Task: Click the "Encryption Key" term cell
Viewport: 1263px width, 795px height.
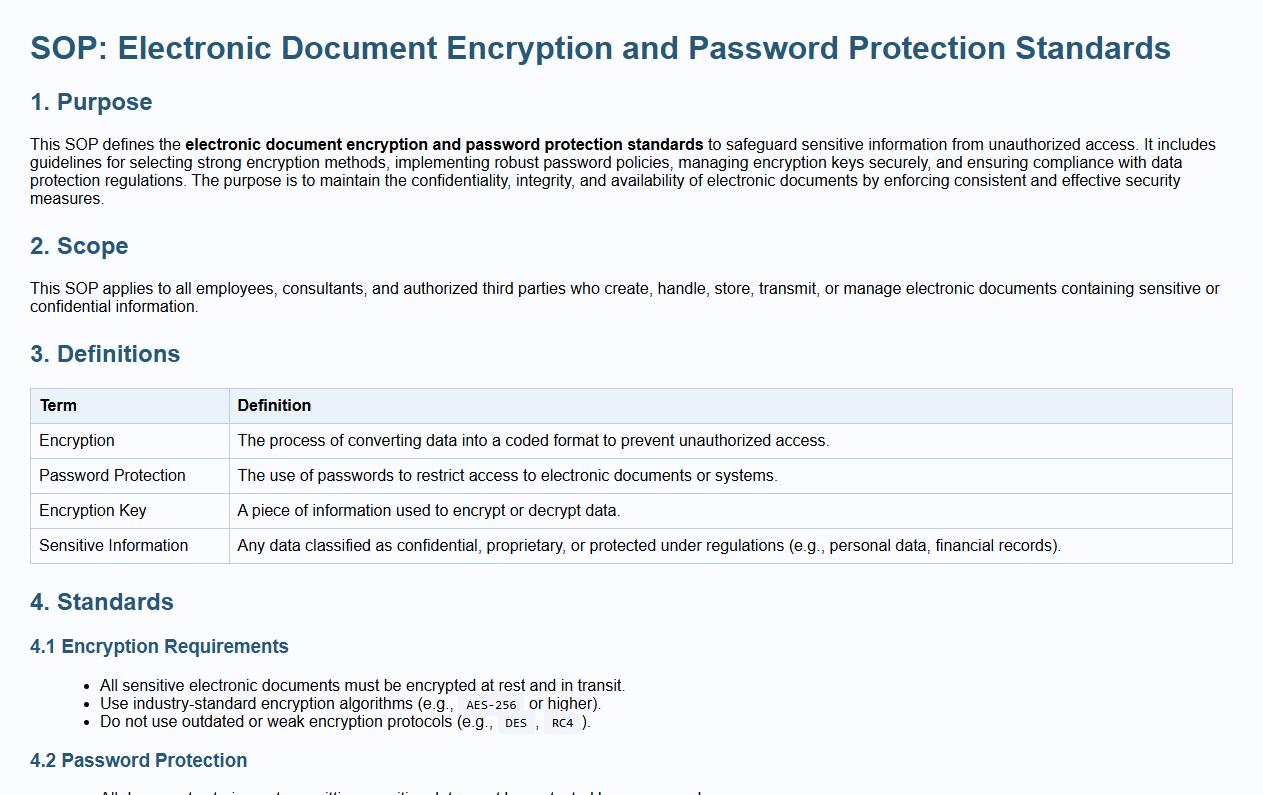Action: pyautogui.click(x=93, y=511)
